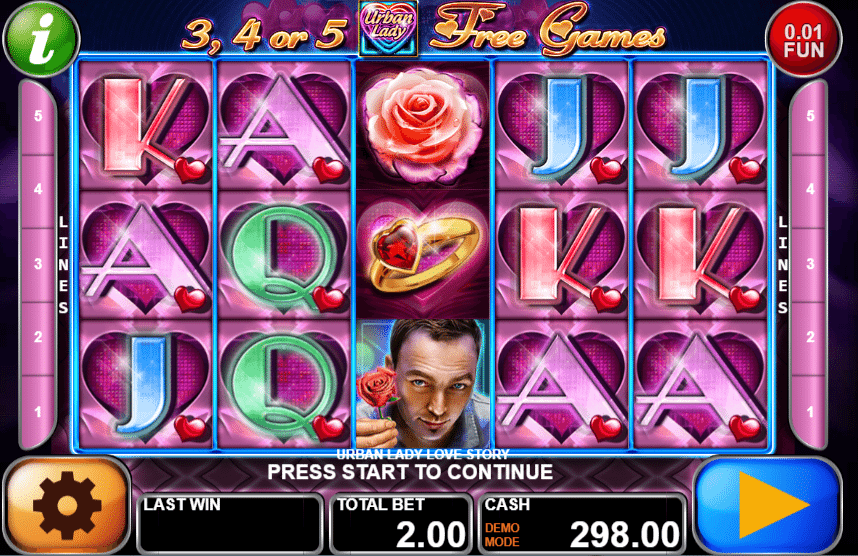Click the orange settings gear button
858x556 pixels.
67,506
